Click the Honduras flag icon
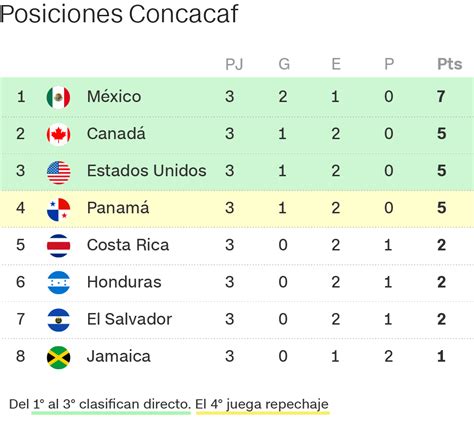Viewport: 474px width, 422px height. tap(58, 283)
